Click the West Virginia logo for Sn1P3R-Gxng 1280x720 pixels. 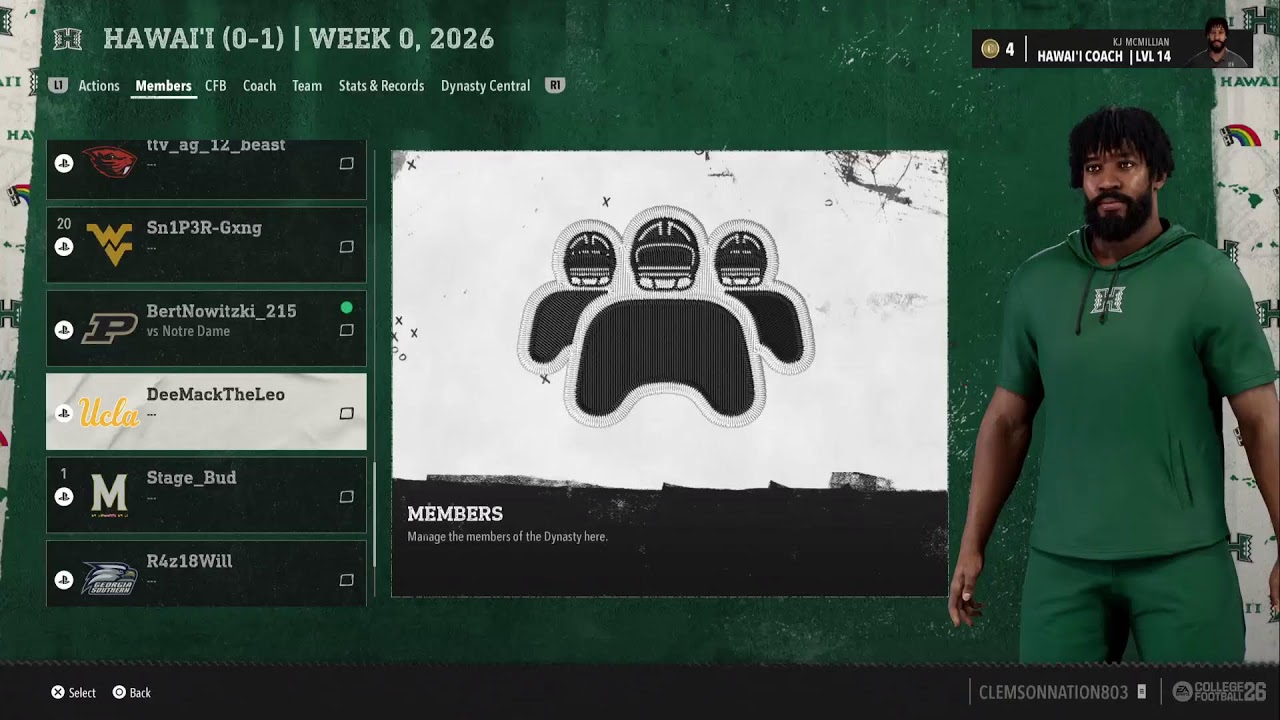tap(110, 245)
